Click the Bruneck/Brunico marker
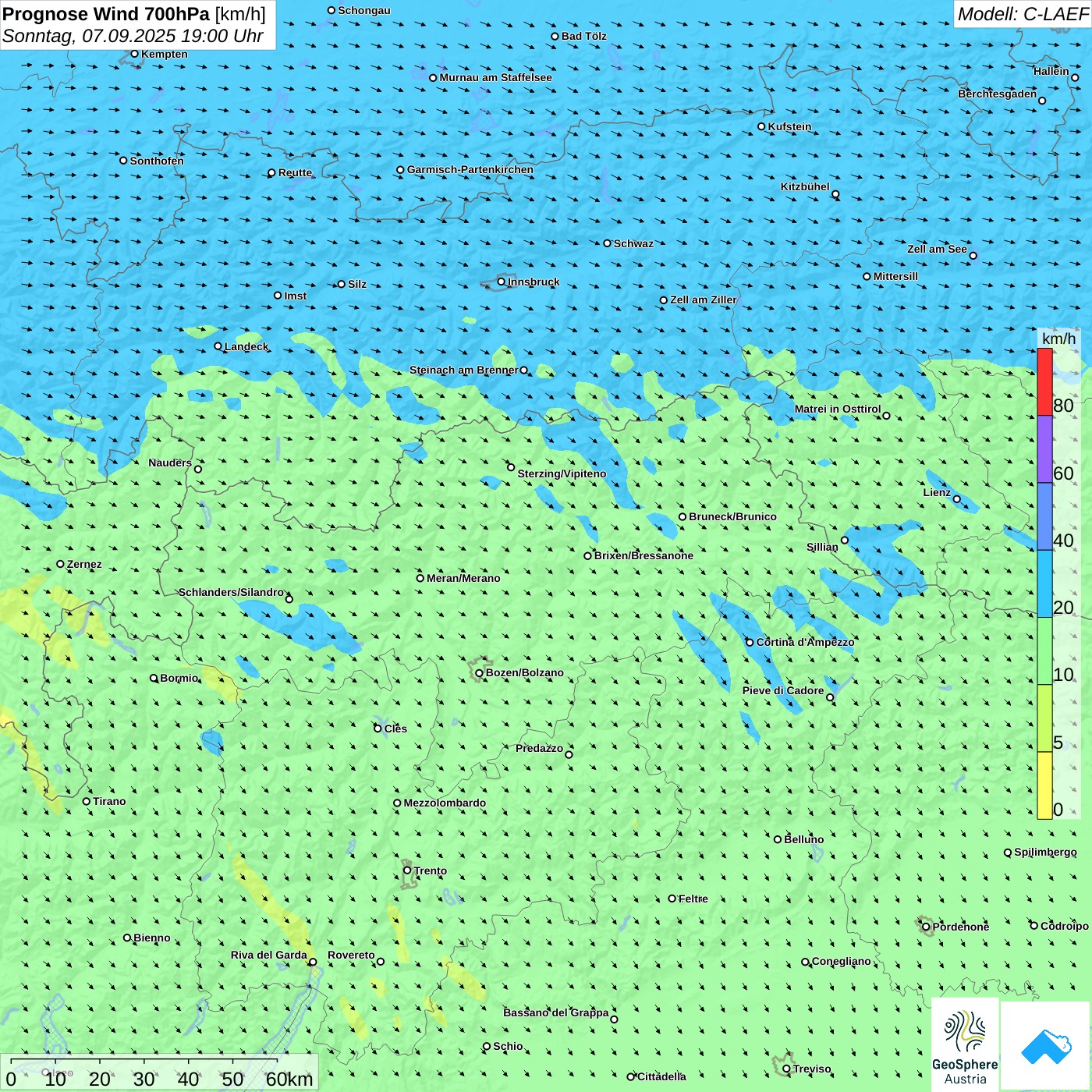This screenshot has height=1092, width=1092. (682, 516)
